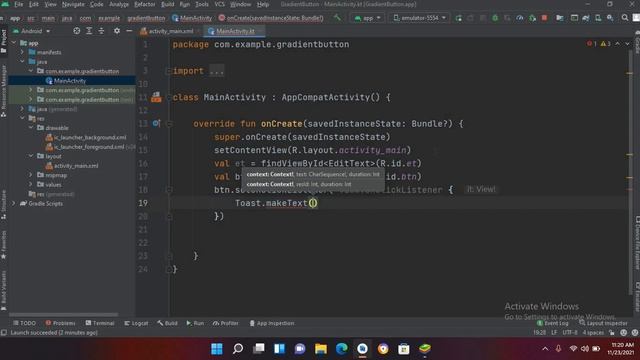Click the class gutter icon beside MainActivity
The image size is (640, 360).
pyautogui.click(x=156, y=97)
